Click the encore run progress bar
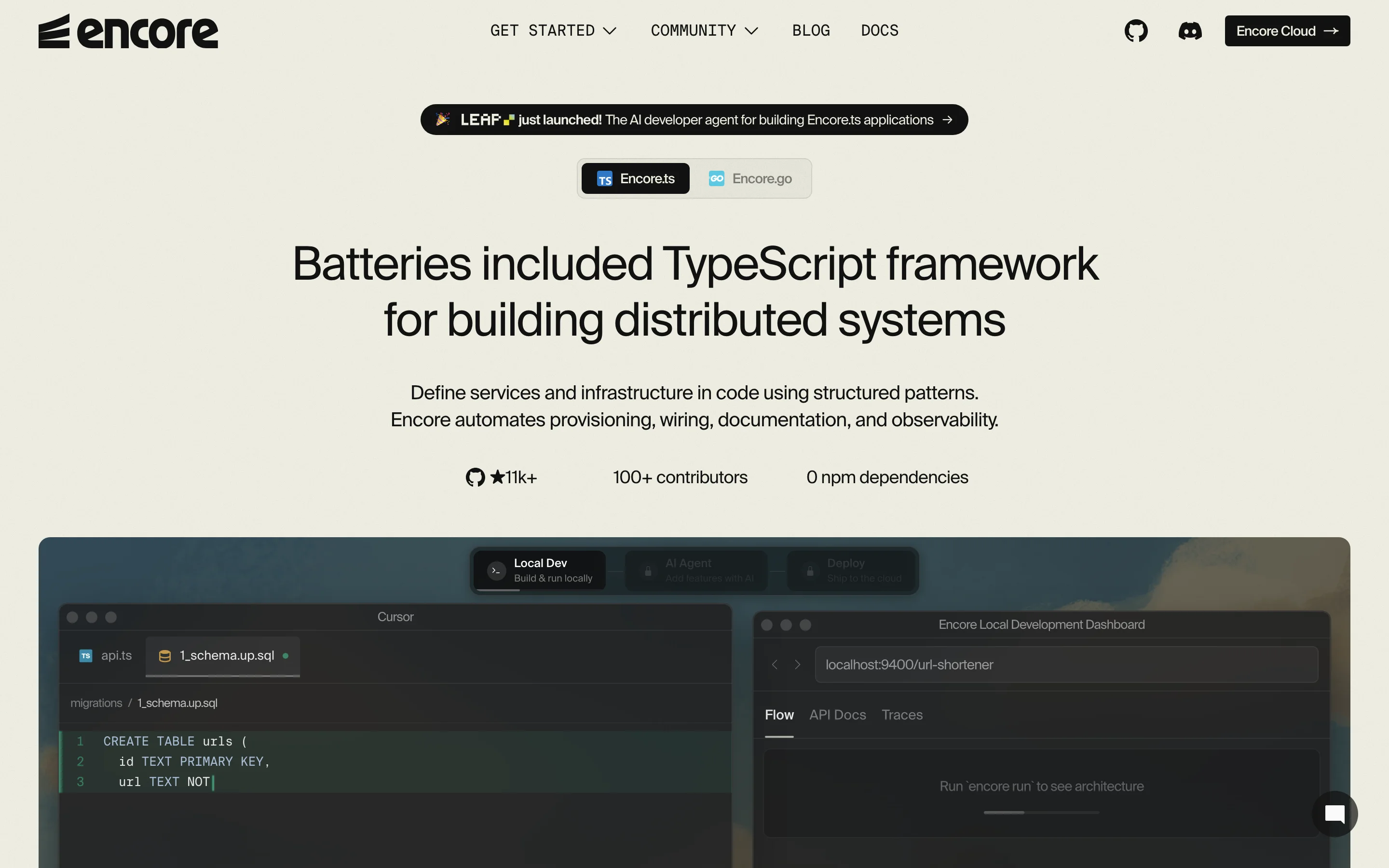Image resolution: width=1389 pixels, height=868 pixels. 1041,813
